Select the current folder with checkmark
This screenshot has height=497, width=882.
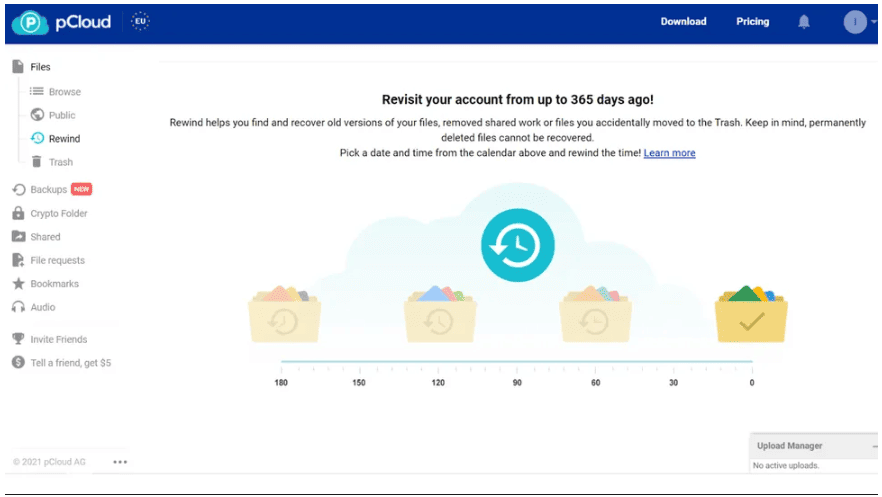point(751,314)
